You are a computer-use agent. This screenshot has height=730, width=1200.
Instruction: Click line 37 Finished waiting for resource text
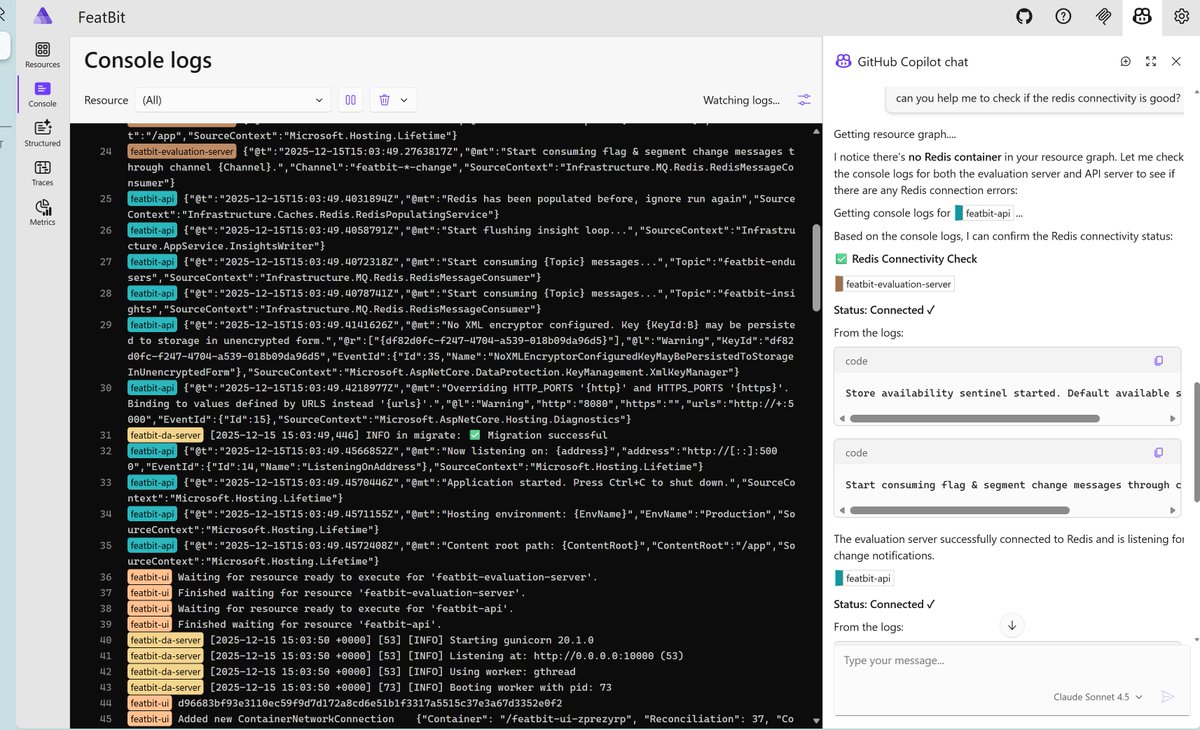(x=364, y=593)
